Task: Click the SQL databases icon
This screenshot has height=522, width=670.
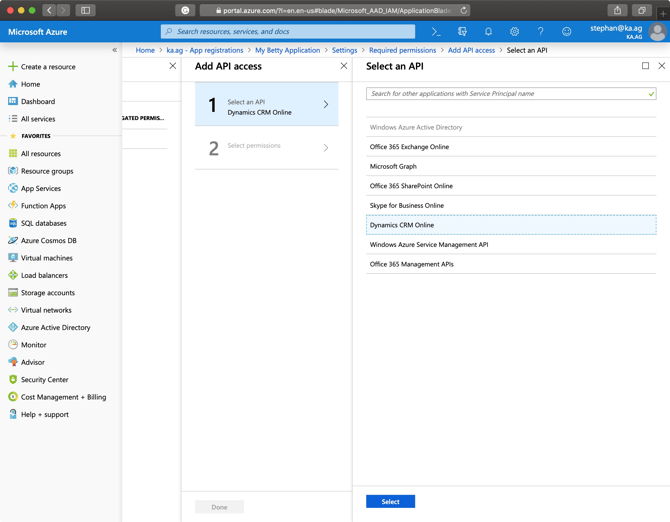Action: pos(13,223)
